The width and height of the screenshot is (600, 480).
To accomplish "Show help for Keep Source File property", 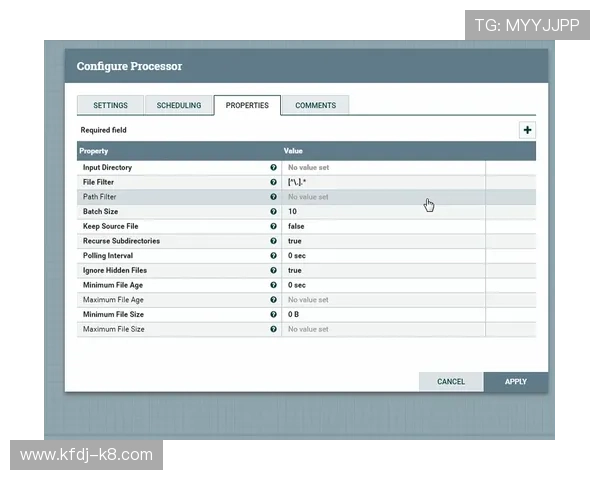I will (x=273, y=226).
